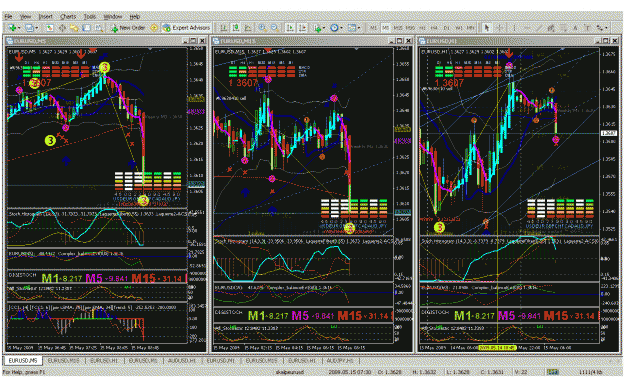The height and width of the screenshot is (378, 625).
Task: Open the File menu
Action: point(8,17)
